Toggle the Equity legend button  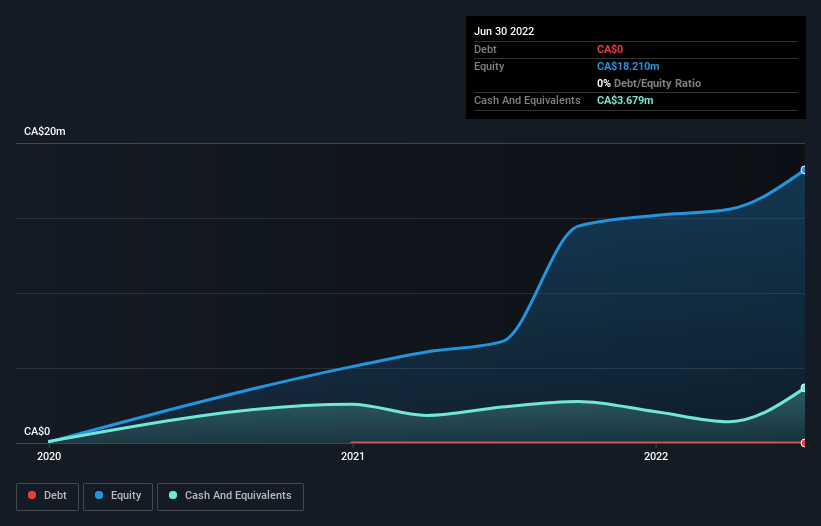point(118,496)
